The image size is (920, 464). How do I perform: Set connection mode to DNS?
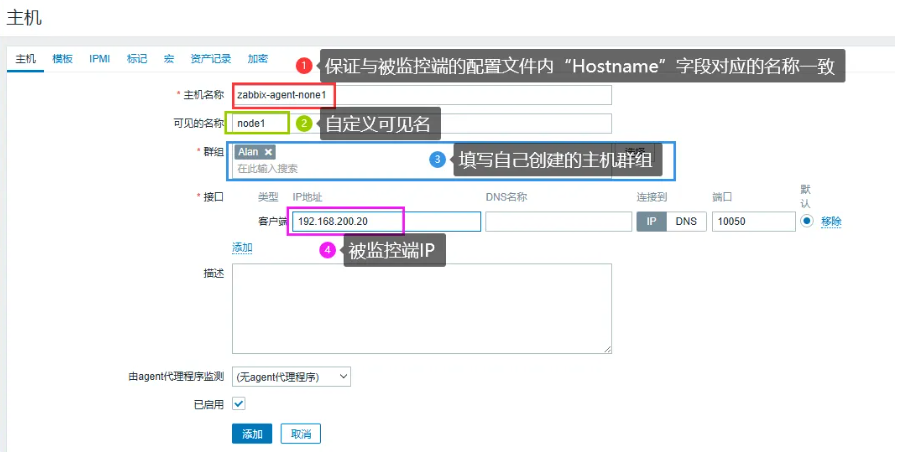(x=686, y=222)
